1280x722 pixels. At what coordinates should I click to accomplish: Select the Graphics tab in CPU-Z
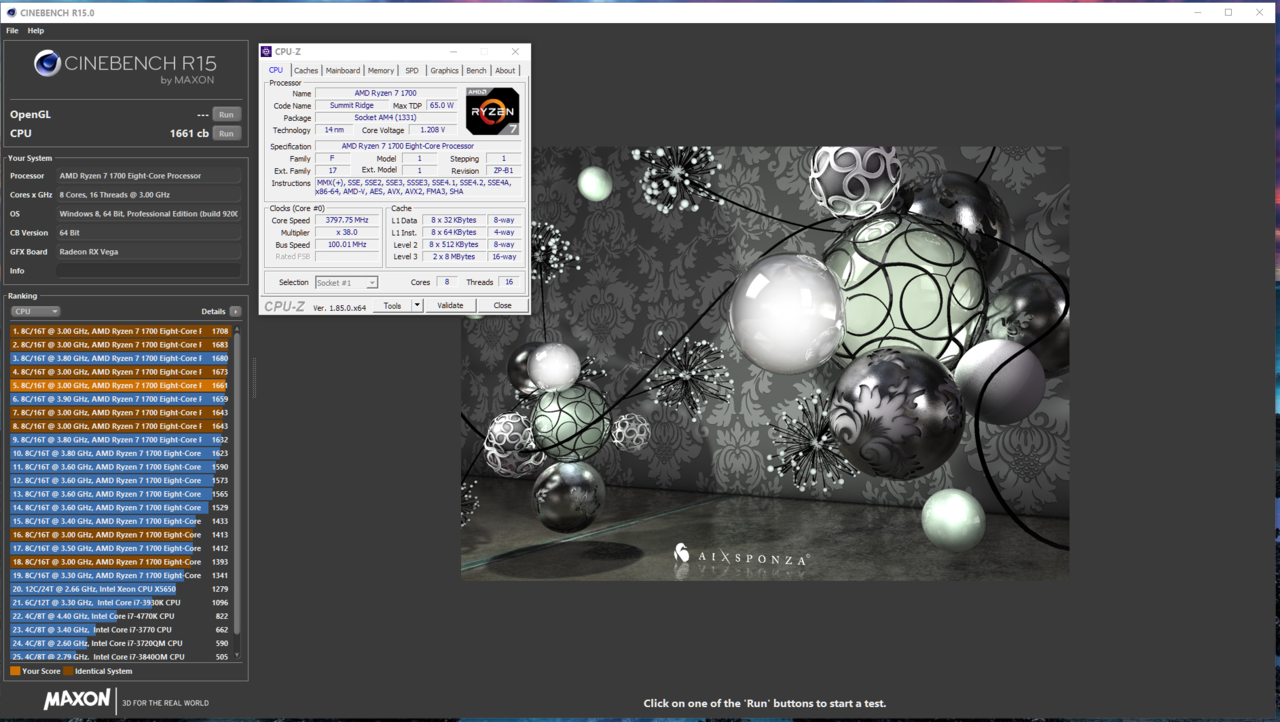pyautogui.click(x=444, y=71)
